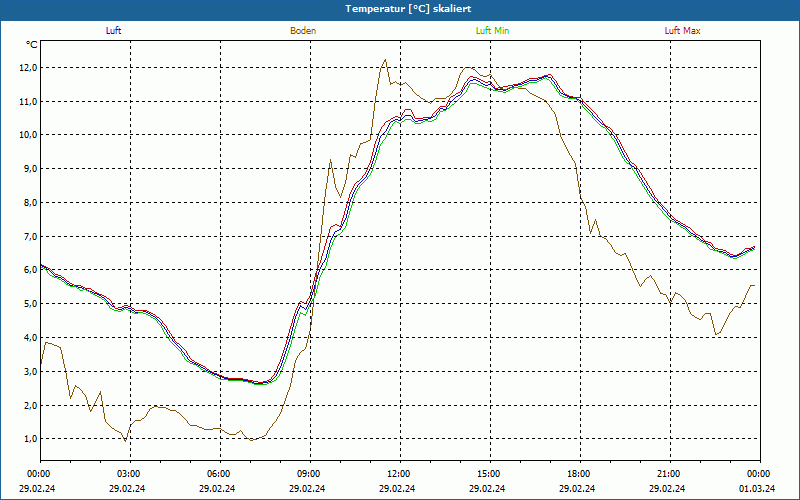Image resolution: width=800 pixels, height=500 pixels.
Task: Click the 'Luft Min' legend label
Action: click(x=492, y=31)
